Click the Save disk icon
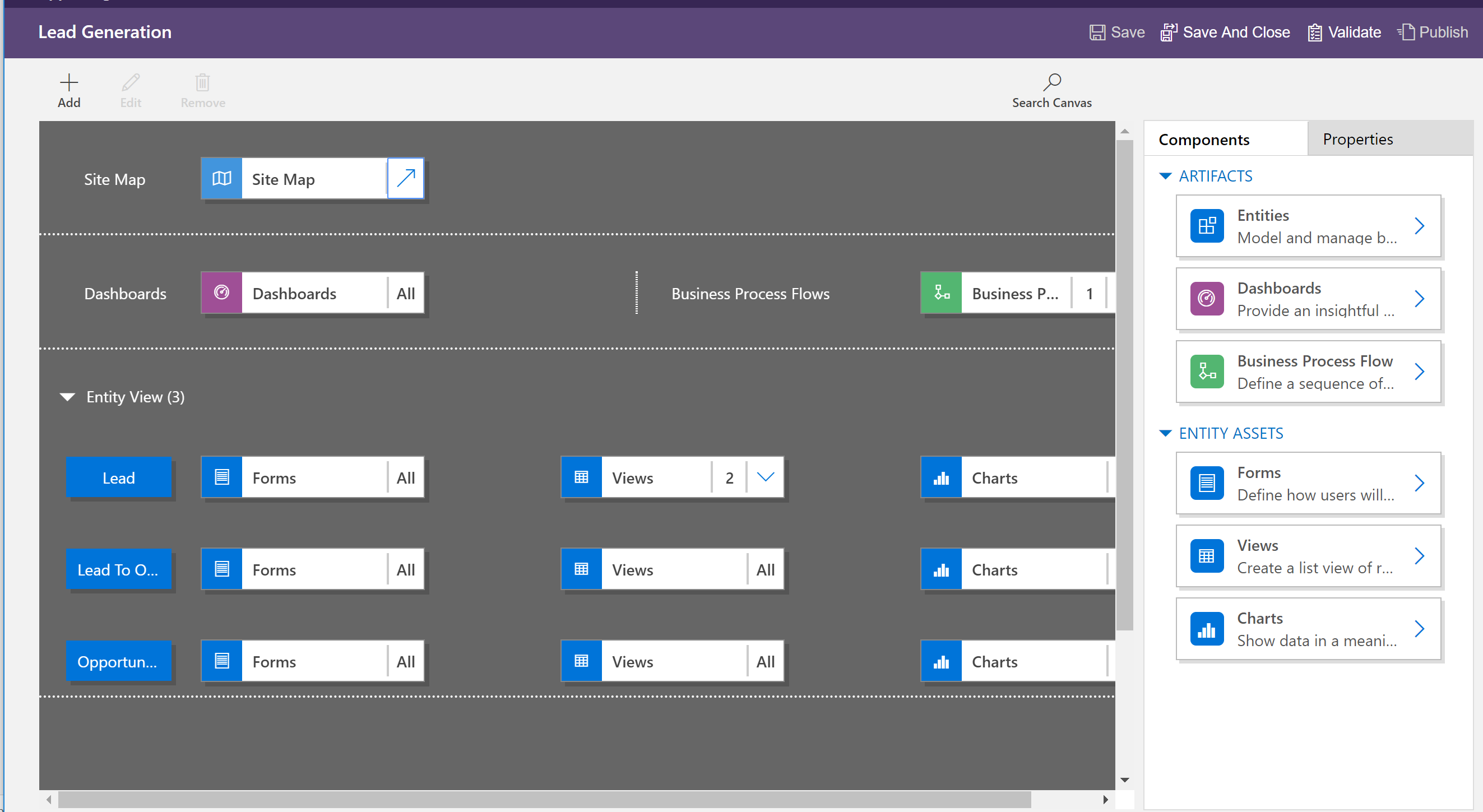The width and height of the screenshot is (1483, 812). (x=1097, y=33)
